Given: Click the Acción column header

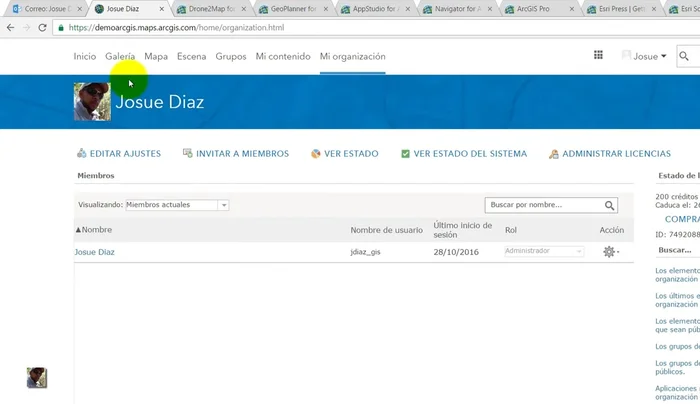Looking at the screenshot, I should pyautogui.click(x=612, y=230).
